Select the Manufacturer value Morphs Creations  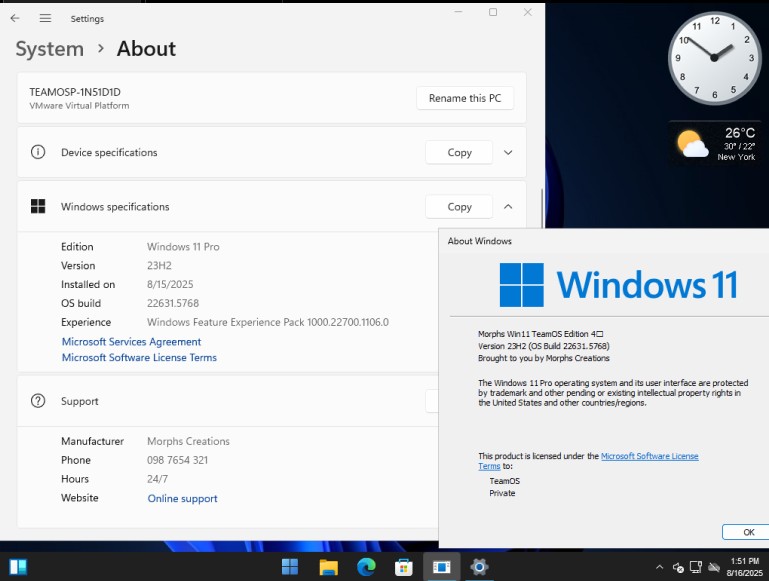pyautogui.click(x=188, y=441)
